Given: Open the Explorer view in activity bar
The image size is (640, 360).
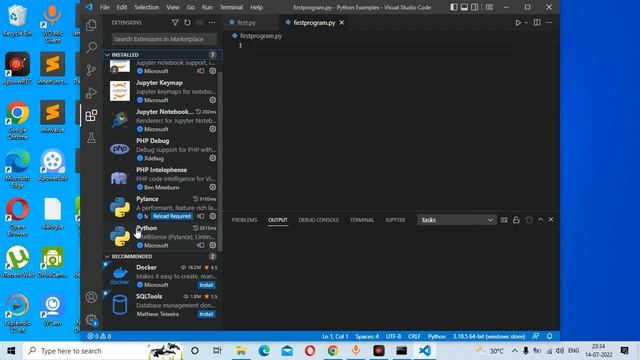Looking at the screenshot, I should (x=91, y=25).
